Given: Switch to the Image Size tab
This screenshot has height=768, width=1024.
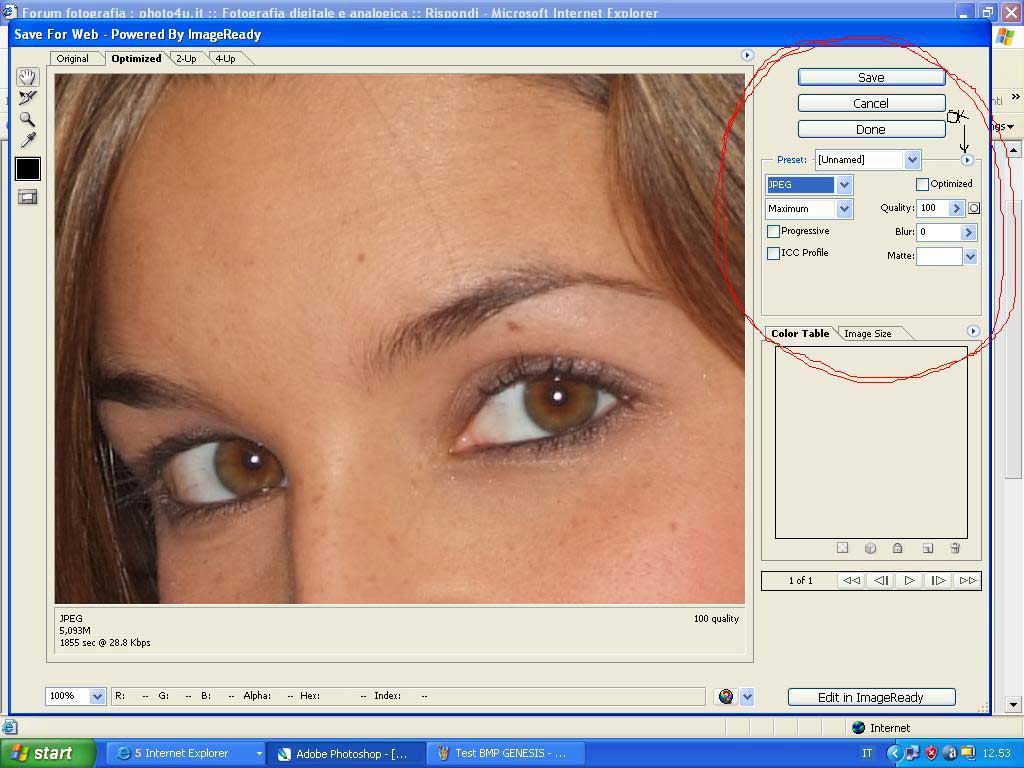Looking at the screenshot, I should click(867, 334).
